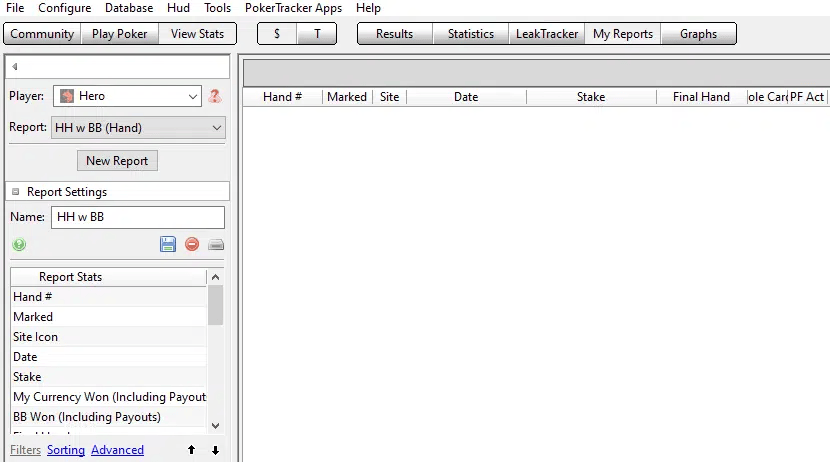Select the Stake stat in Report Stats
This screenshot has width=830, height=462.
point(109,377)
